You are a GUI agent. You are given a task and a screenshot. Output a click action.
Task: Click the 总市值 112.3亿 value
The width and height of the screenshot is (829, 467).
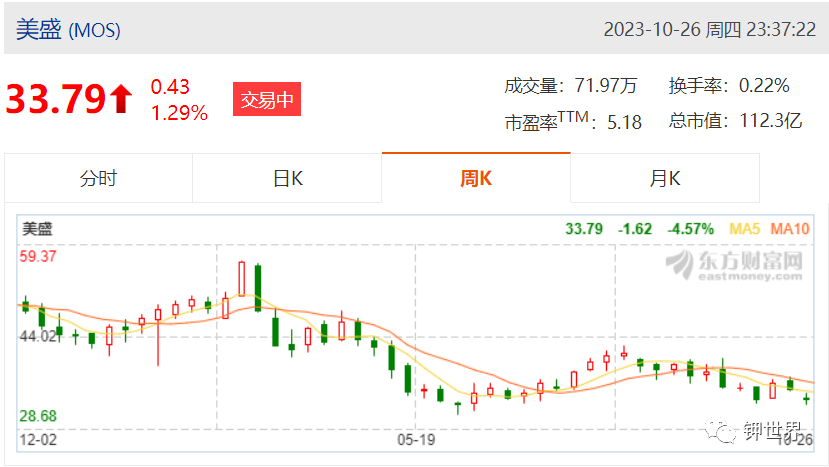pos(771,121)
